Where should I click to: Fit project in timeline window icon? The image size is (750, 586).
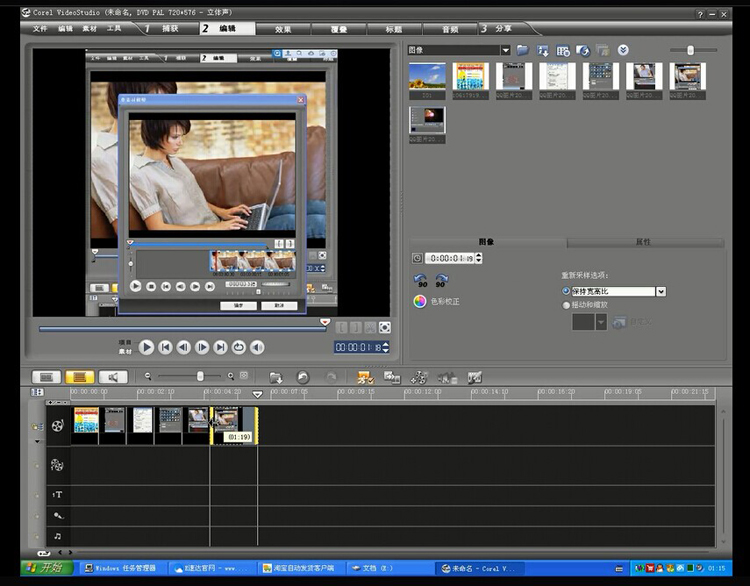point(243,376)
